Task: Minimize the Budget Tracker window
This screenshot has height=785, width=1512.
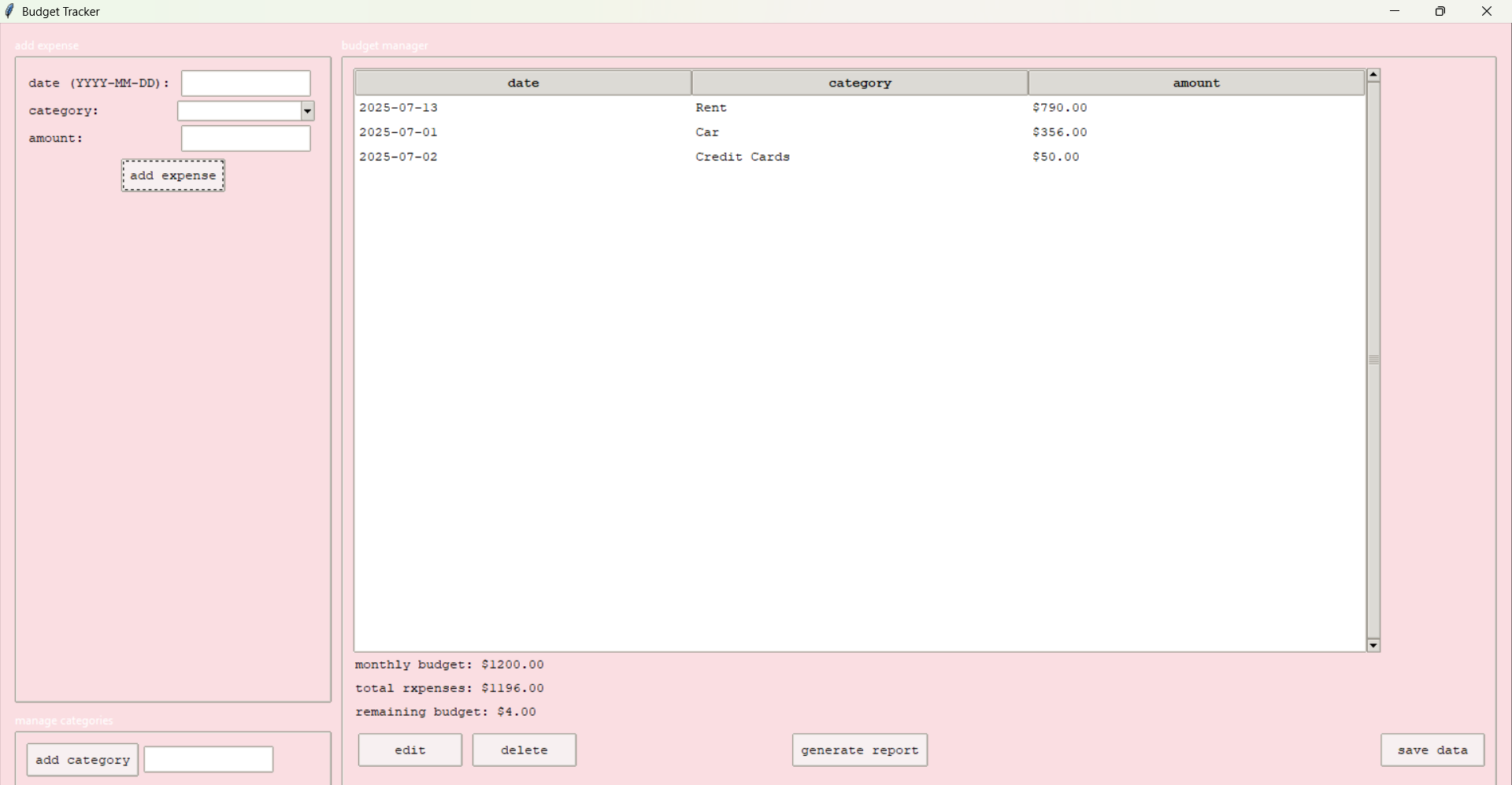Action: click(x=1395, y=12)
